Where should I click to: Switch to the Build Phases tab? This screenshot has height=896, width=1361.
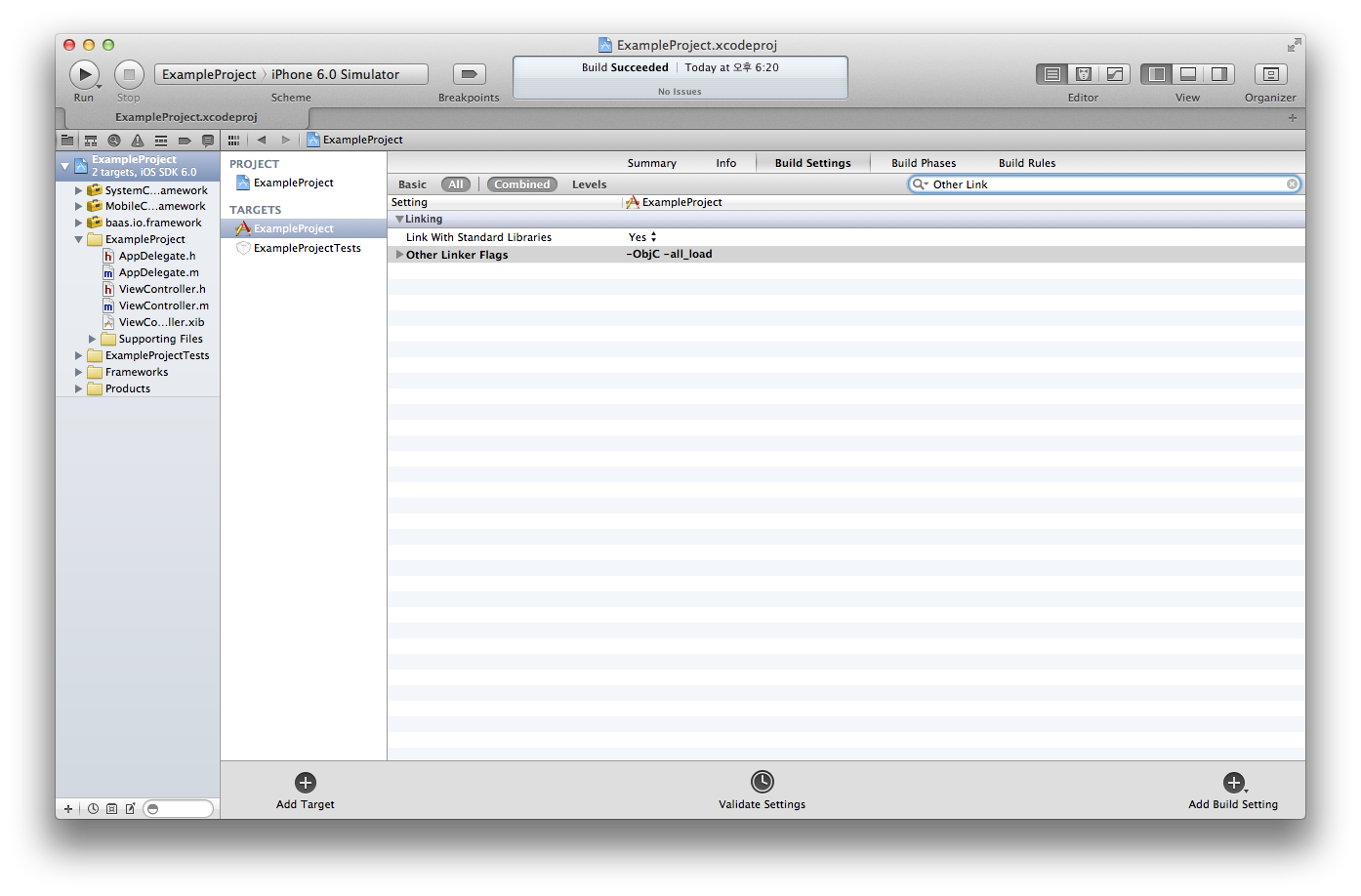click(924, 163)
